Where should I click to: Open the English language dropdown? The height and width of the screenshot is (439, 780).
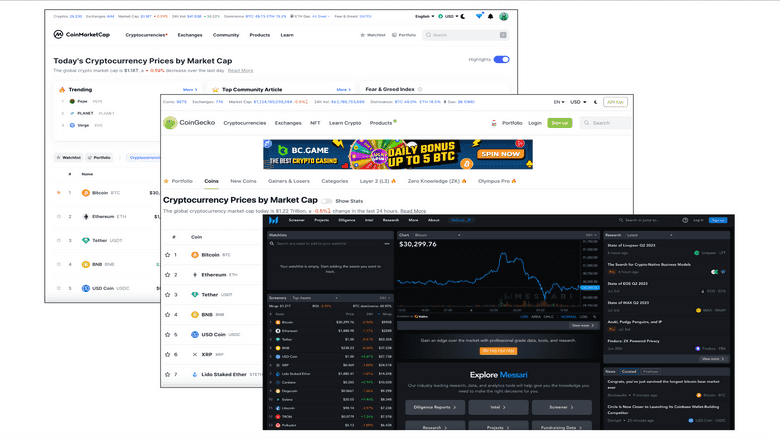pyautogui.click(x=424, y=16)
